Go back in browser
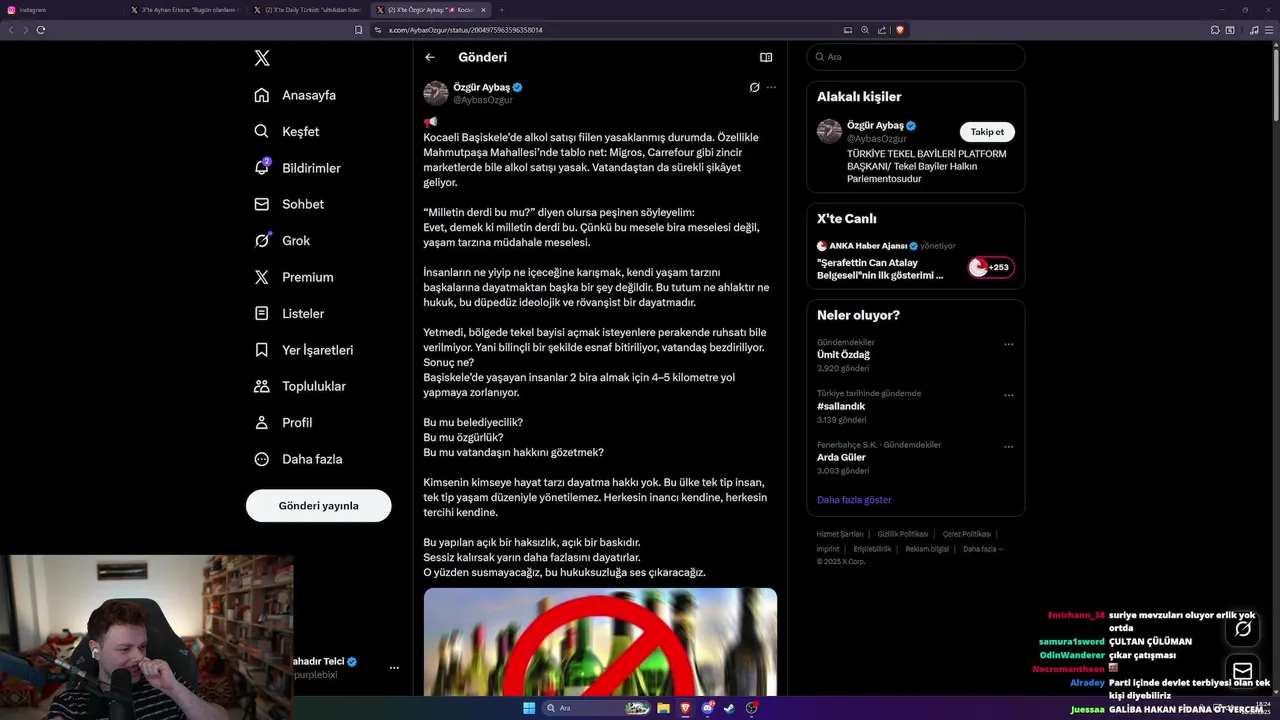The height and width of the screenshot is (720, 1280). pyautogui.click(x=11, y=30)
